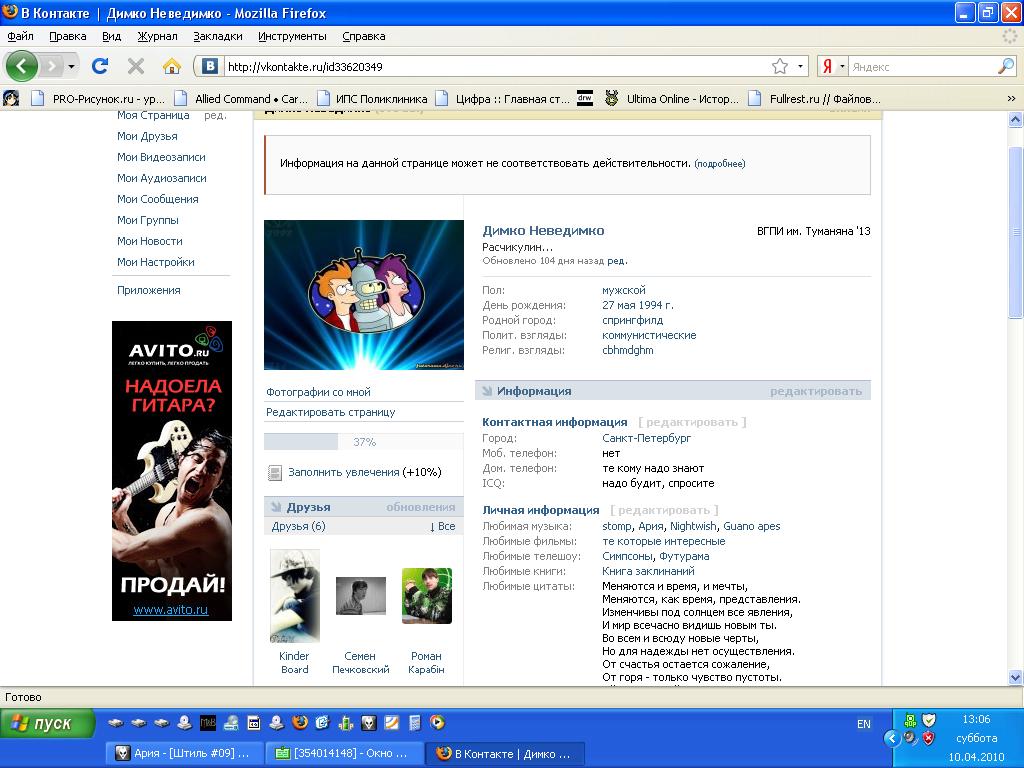
Task: Click the grey Forward navigation arrow
Action: 51,66
